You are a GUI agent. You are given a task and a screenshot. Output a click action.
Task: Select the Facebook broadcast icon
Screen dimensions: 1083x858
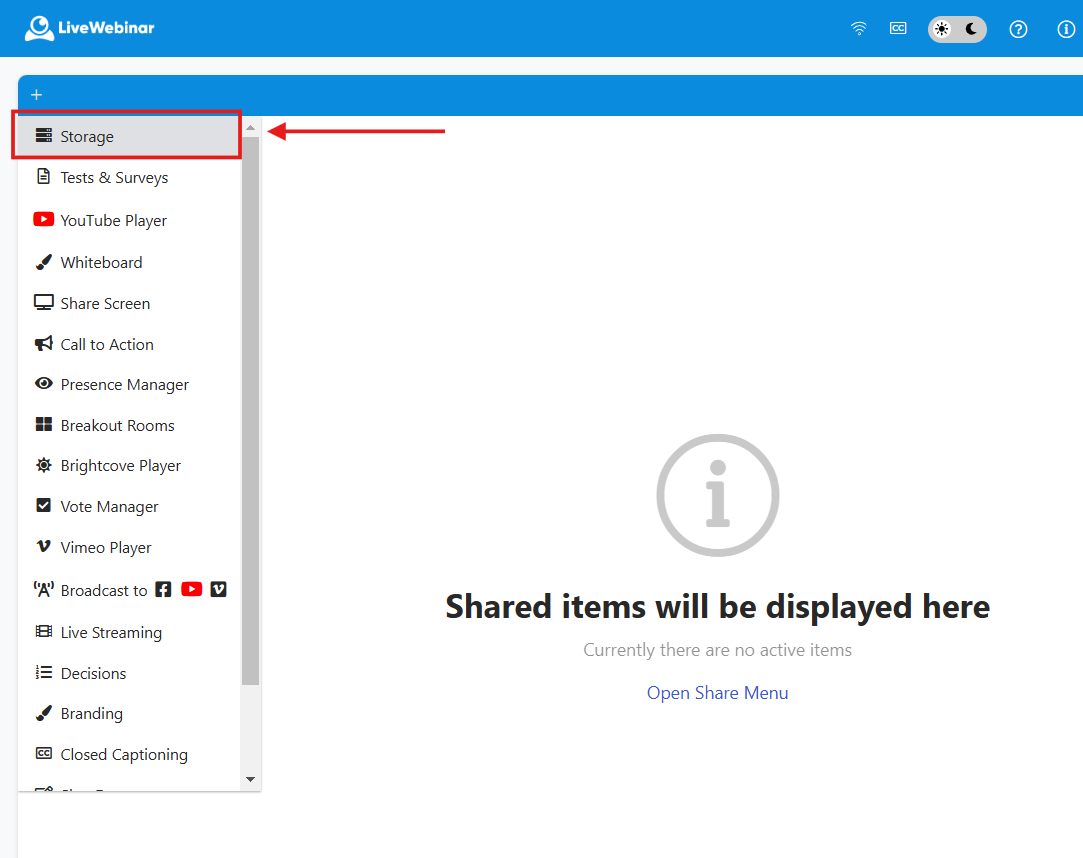(163, 589)
